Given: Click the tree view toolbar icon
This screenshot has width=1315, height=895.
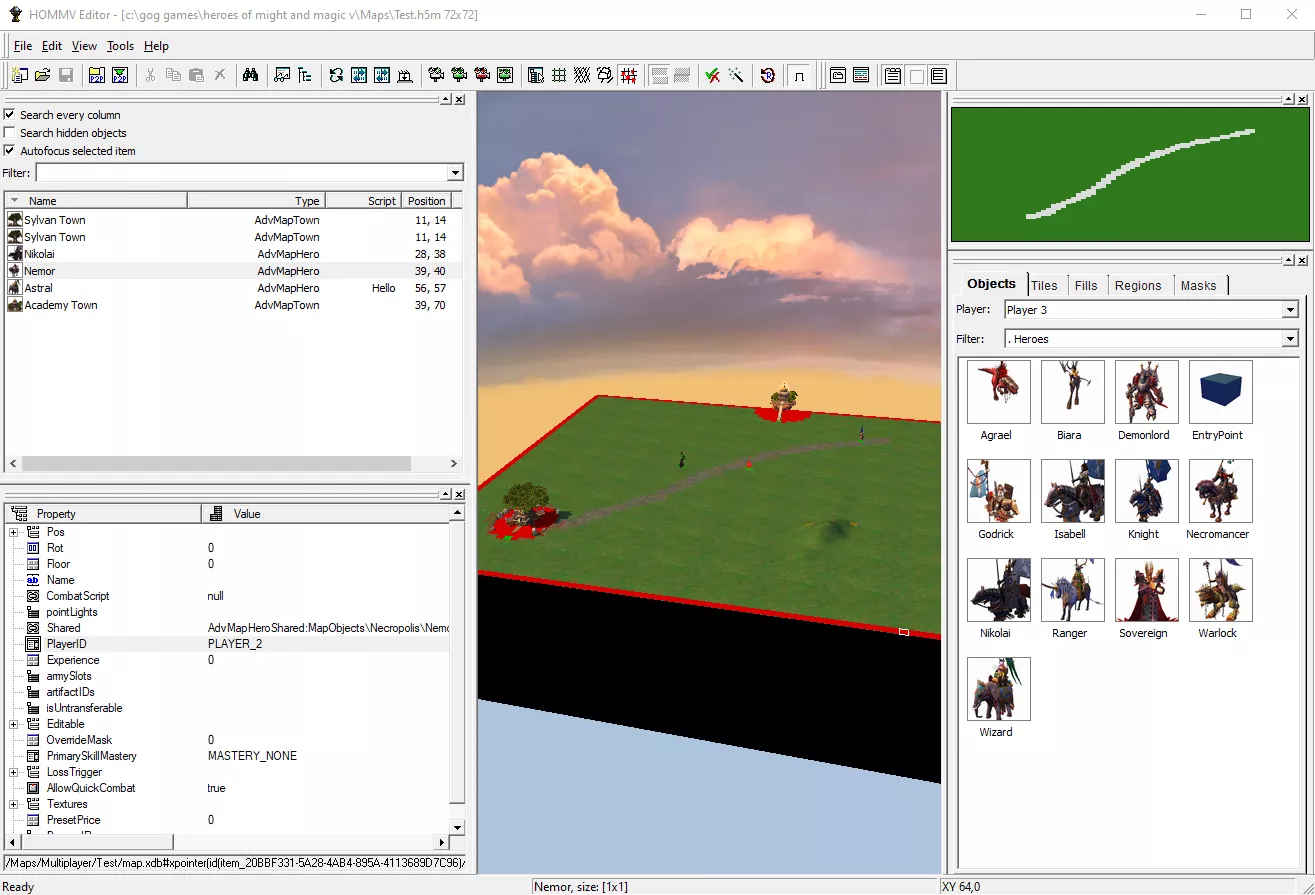Looking at the screenshot, I should point(305,75).
